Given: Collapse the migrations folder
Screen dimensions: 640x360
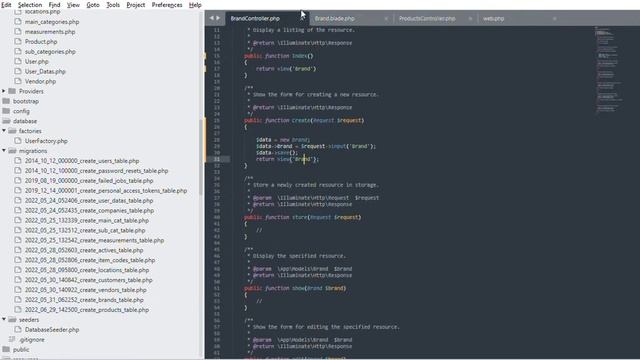Looking at the screenshot, I should pyautogui.click(x=4, y=151).
